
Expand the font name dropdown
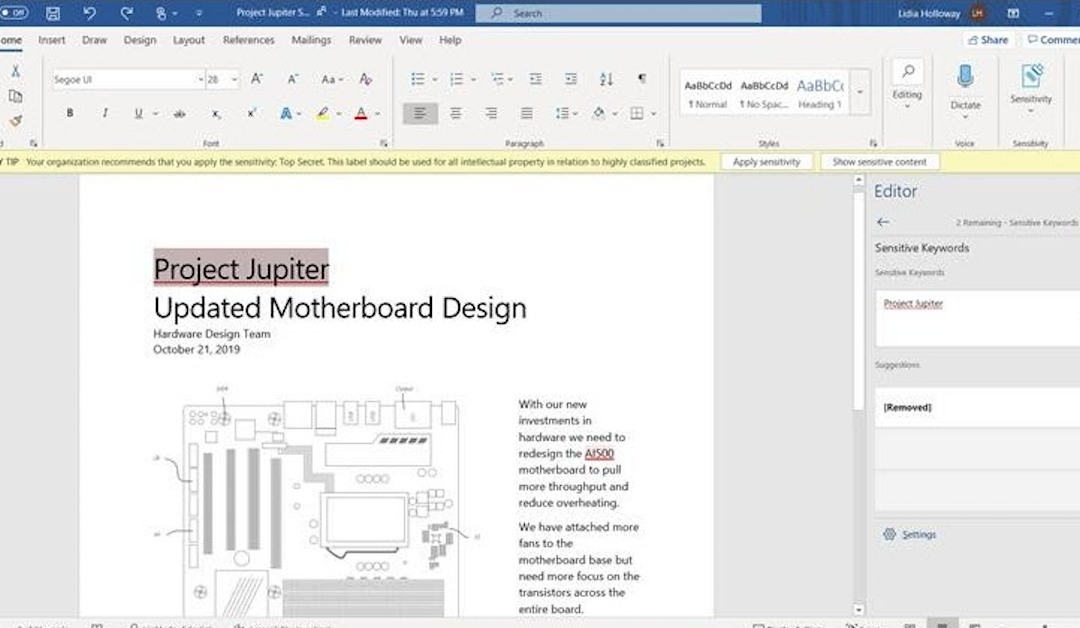tap(200, 79)
